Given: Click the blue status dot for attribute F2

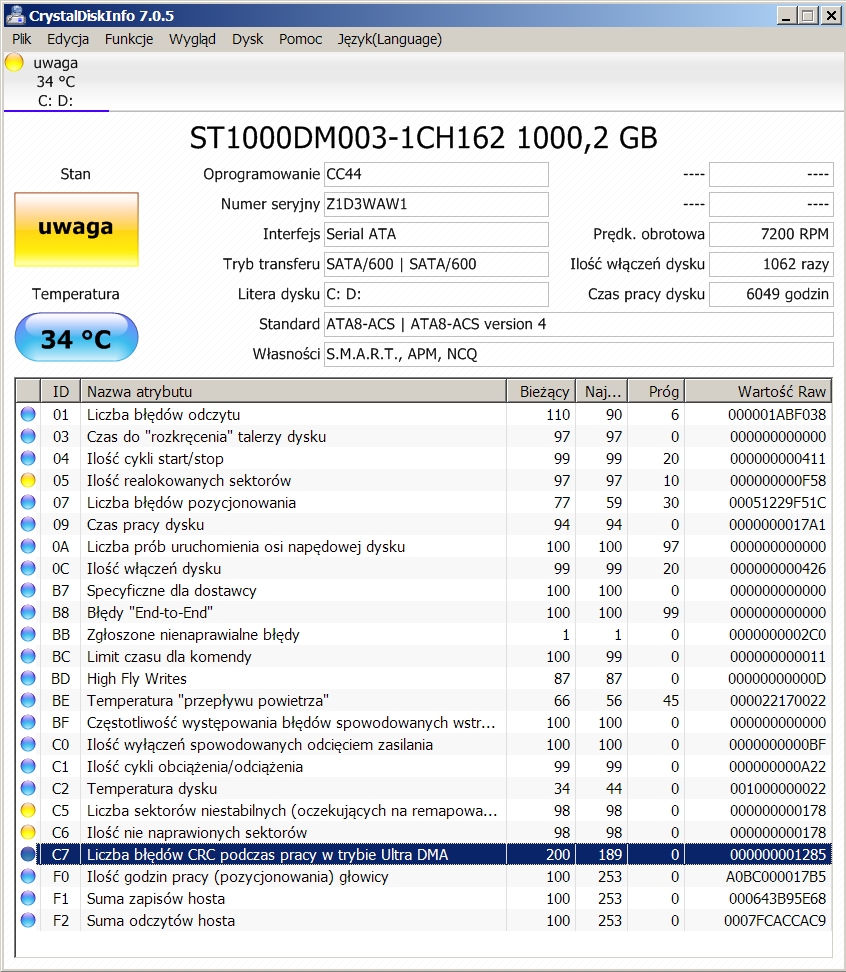Looking at the screenshot, I should point(28,921).
